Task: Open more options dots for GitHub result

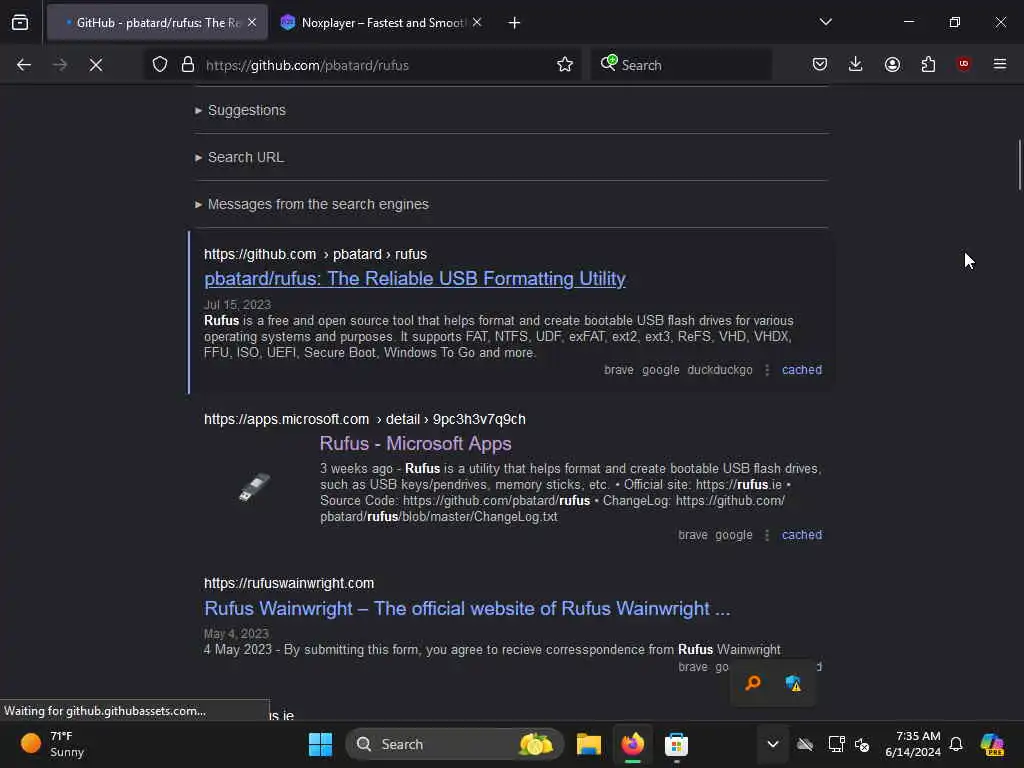Action: tap(767, 370)
